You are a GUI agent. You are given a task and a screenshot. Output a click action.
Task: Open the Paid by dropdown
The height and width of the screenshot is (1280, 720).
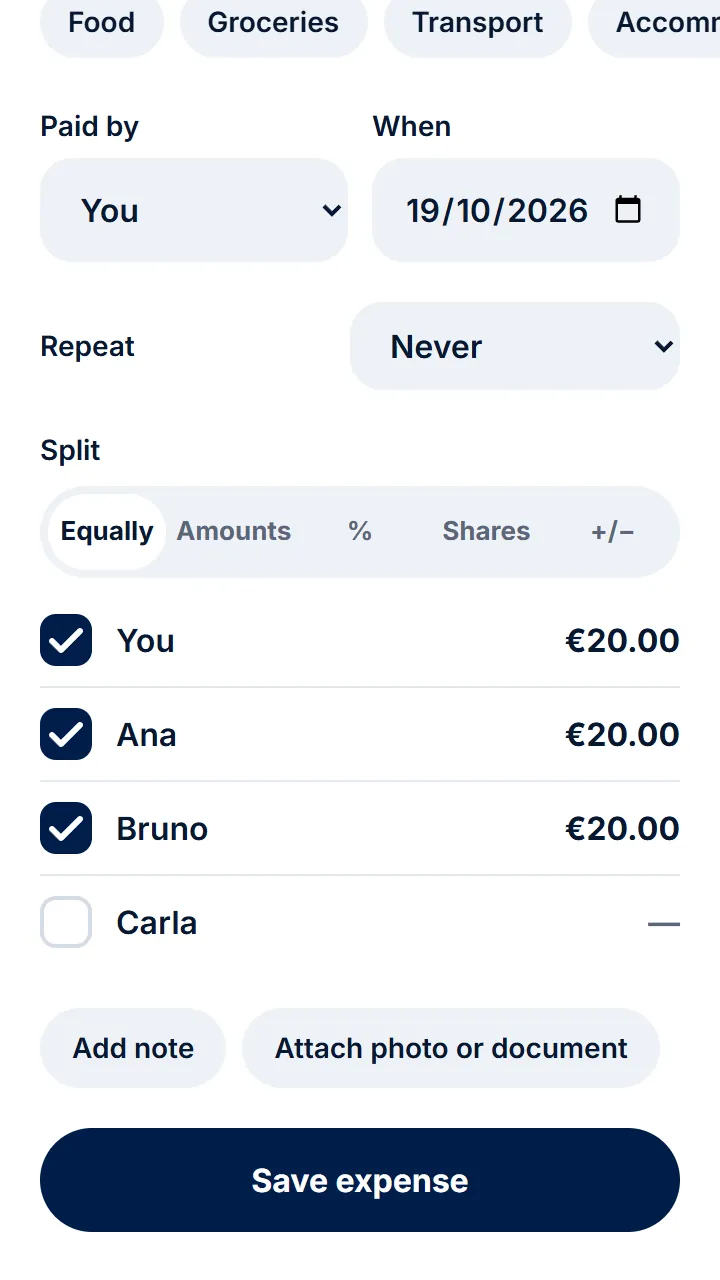pos(194,210)
